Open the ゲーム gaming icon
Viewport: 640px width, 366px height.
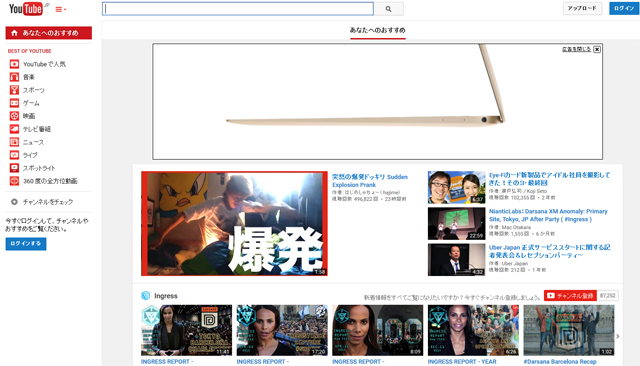14,103
